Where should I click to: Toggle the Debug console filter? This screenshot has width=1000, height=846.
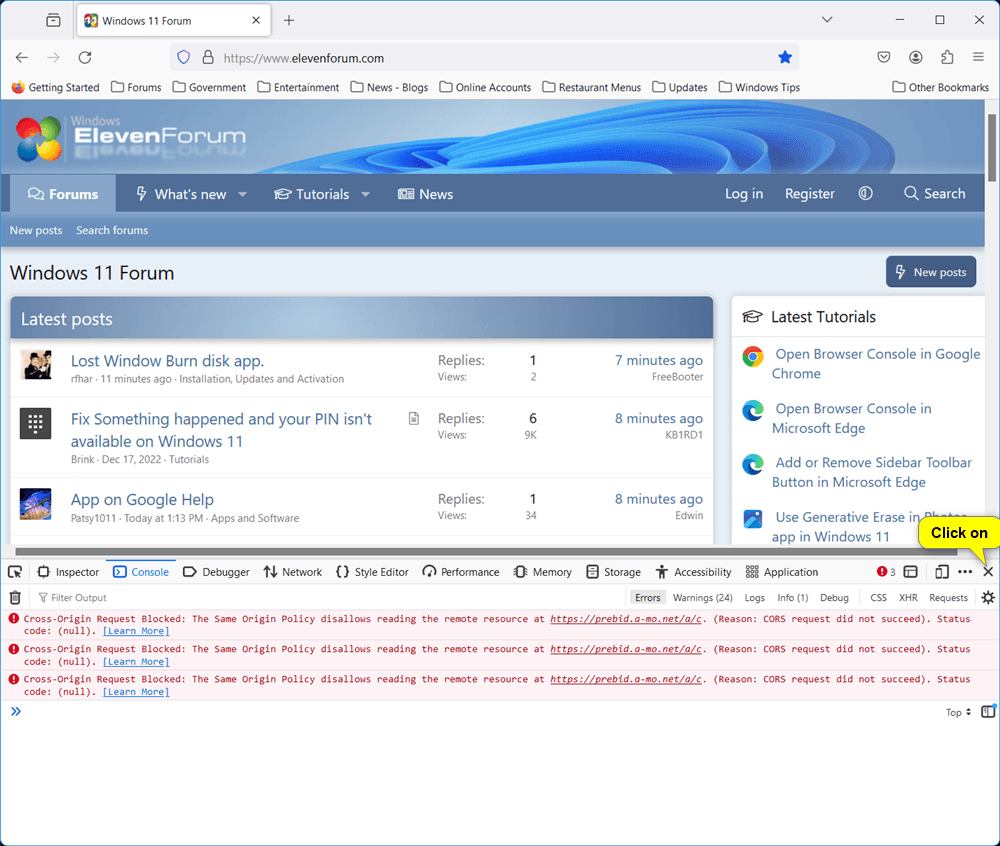[834, 597]
